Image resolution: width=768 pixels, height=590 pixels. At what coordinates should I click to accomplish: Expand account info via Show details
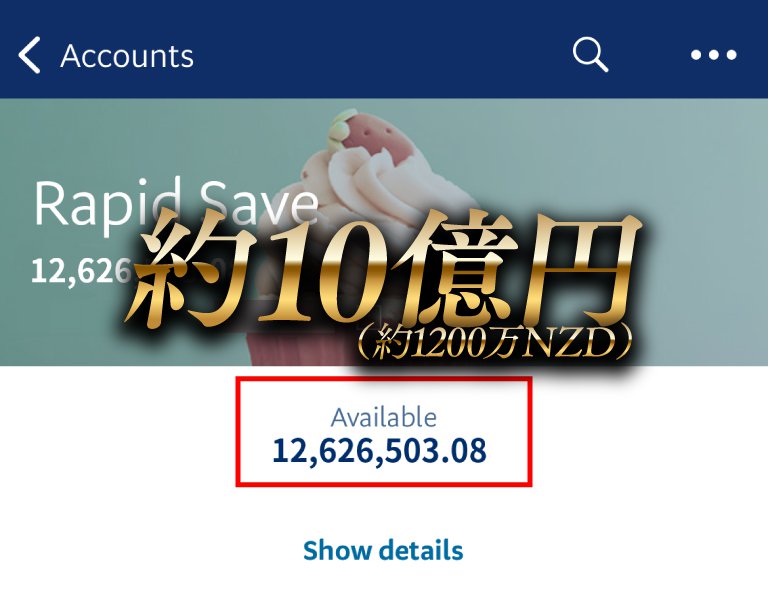pos(383,550)
